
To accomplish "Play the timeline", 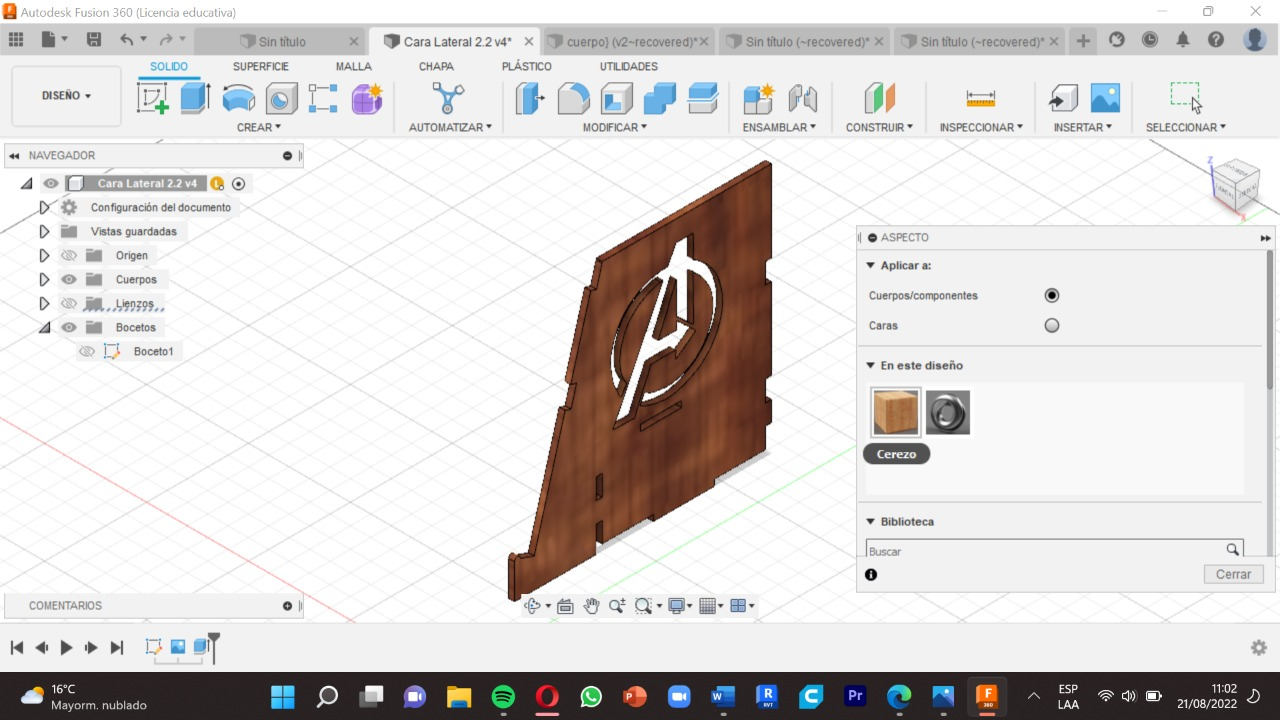I will pos(66,647).
